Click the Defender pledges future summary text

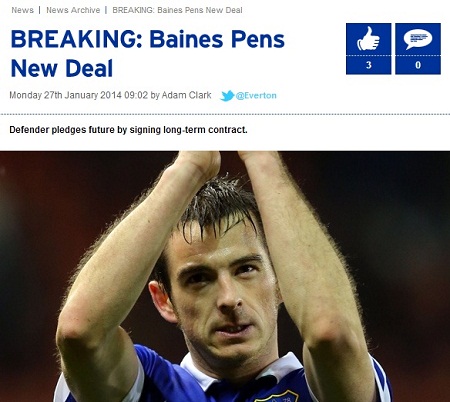pyautogui.click(x=128, y=130)
